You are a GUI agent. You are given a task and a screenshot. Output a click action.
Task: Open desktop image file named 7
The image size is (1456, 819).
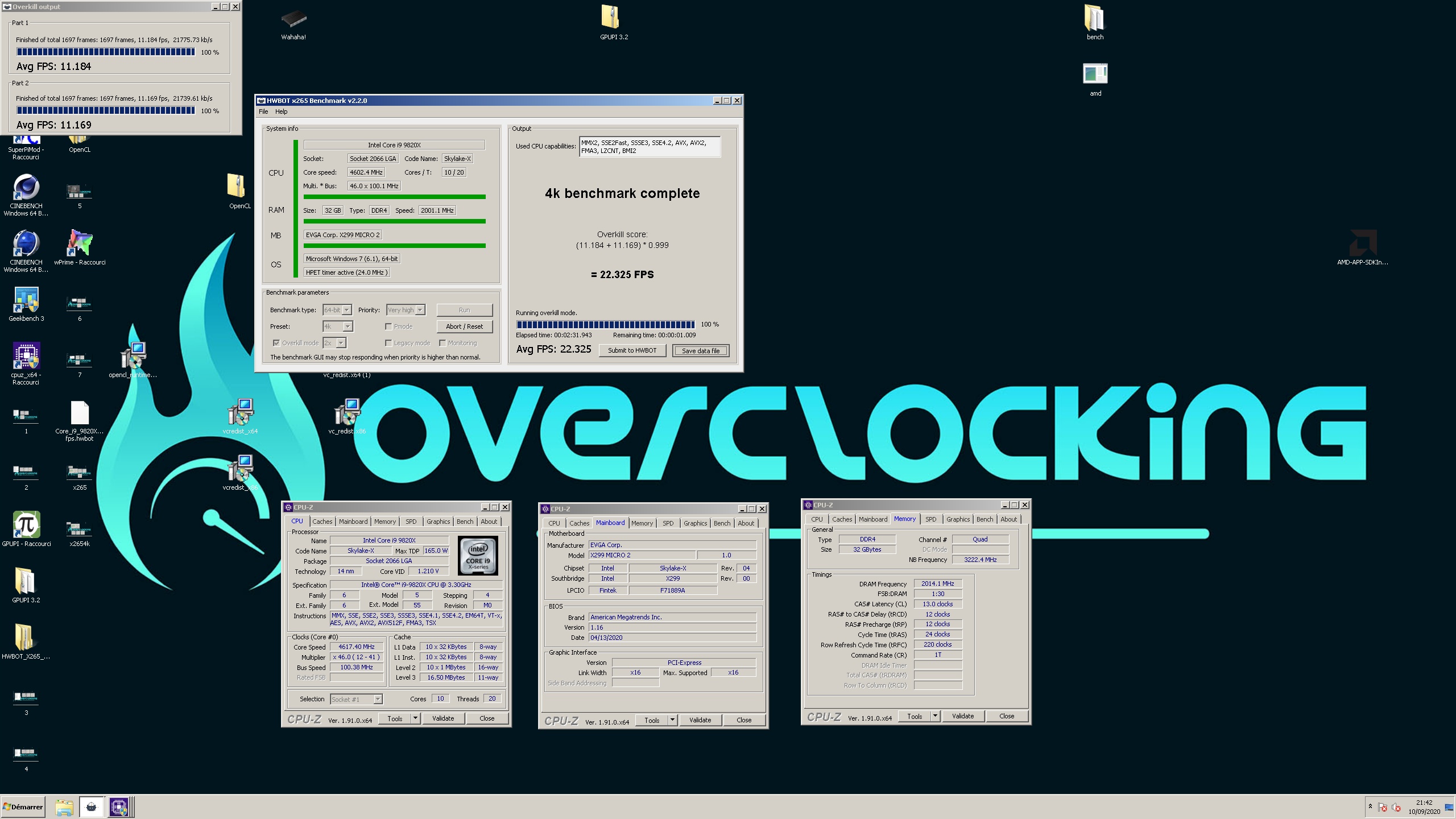pyautogui.click(x=80, y=364)
